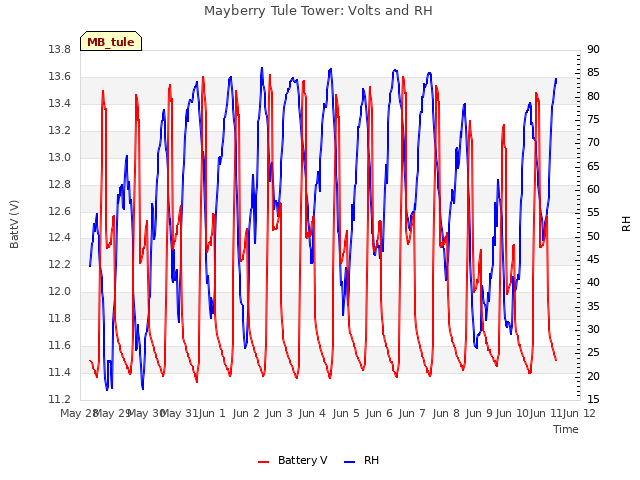The width and height of the screenshot is (640, 480).
Task: Click the 75 RH axis value
Action: click(x=593, y=120)
